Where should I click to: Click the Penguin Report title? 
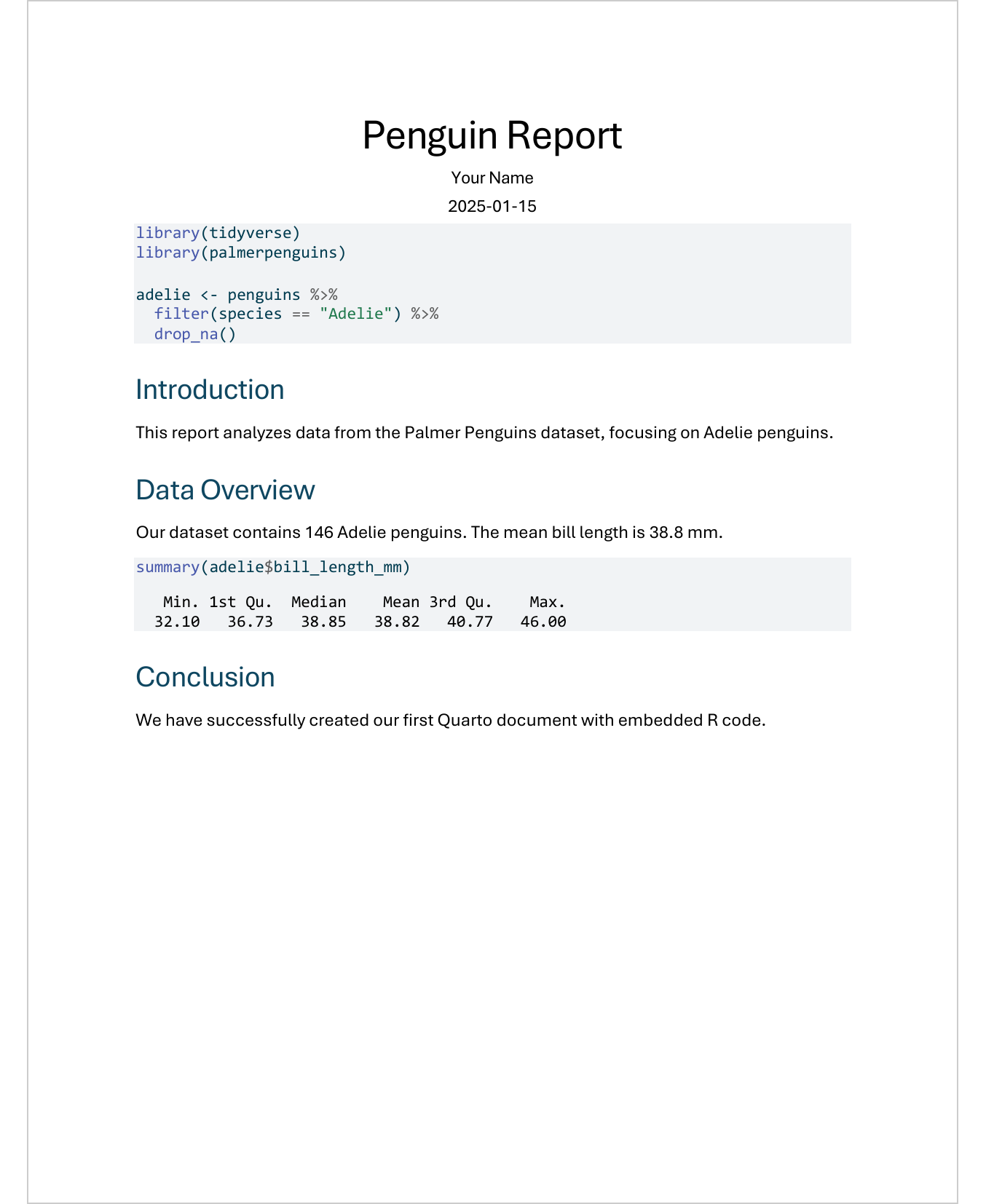492,135
